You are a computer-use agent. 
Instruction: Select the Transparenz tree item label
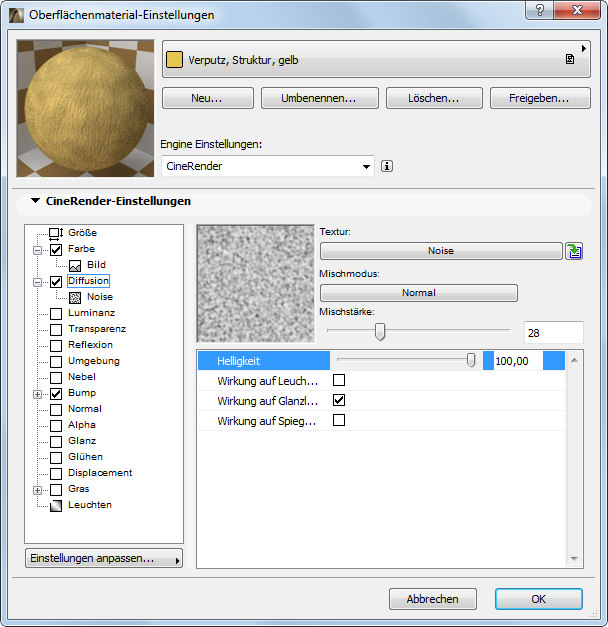(97, 329)
